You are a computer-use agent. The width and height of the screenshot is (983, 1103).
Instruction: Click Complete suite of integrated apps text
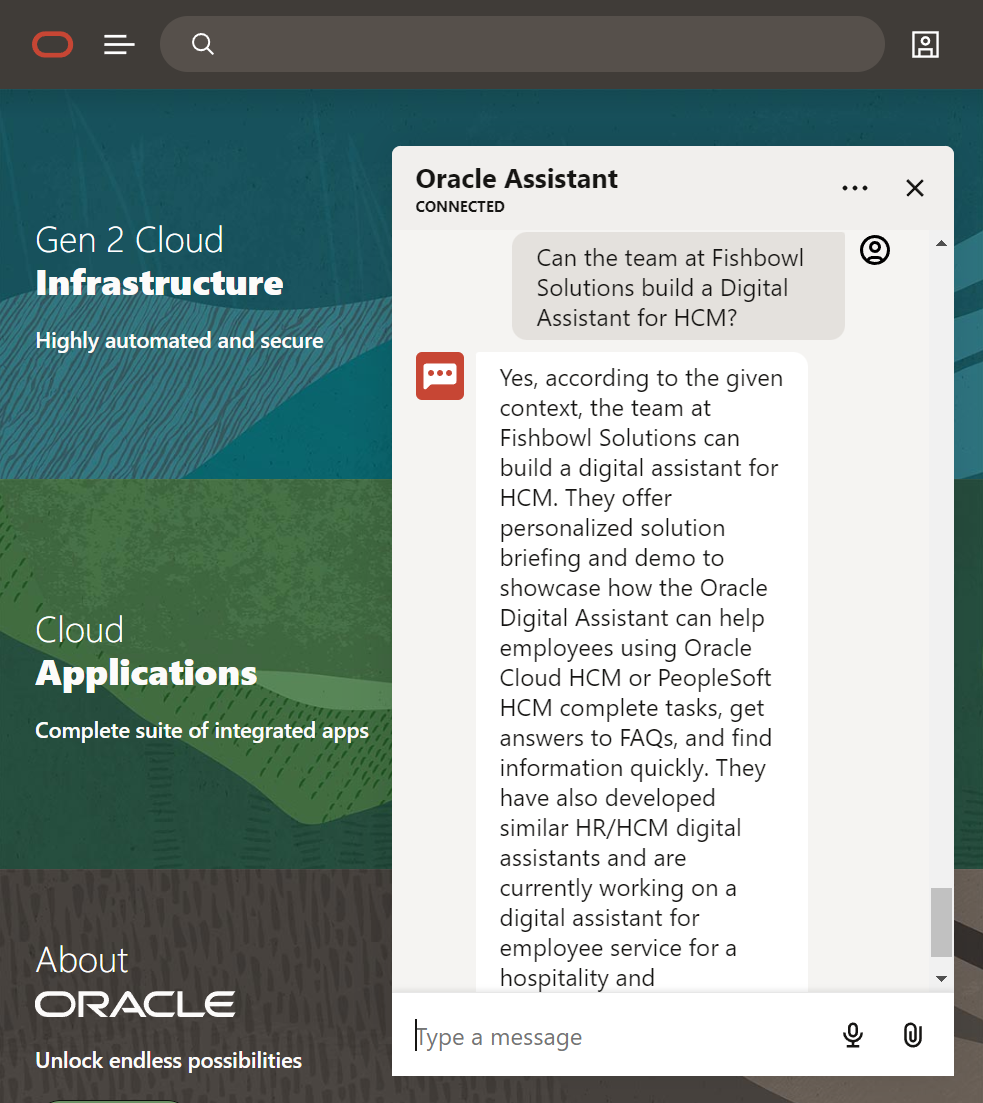tap(202, 731)
